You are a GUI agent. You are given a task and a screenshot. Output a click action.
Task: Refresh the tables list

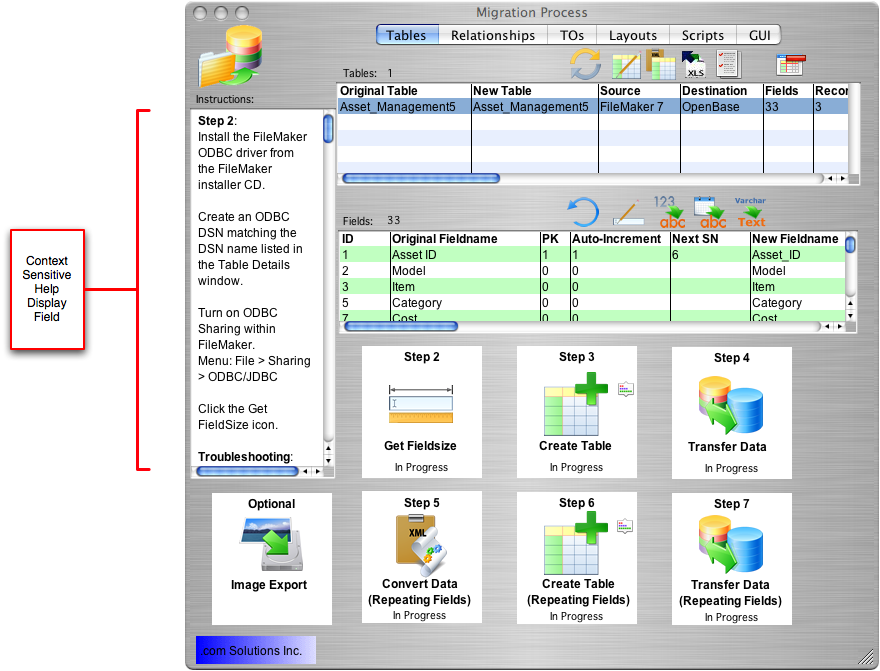point(585,63)
